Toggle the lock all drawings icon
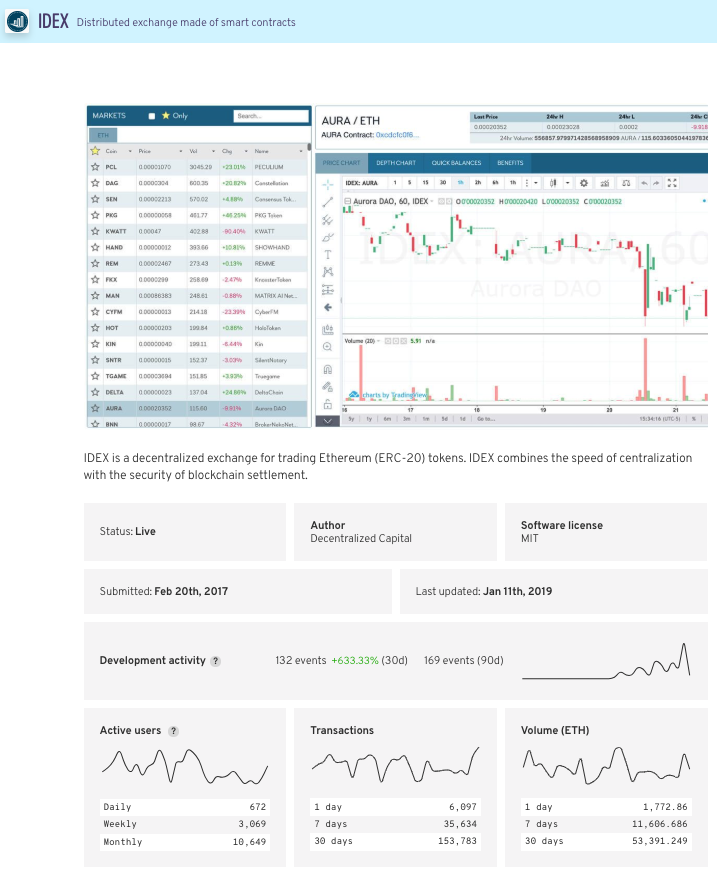The image size is (717, 872). pyautogui.click(x=328, y=404)
